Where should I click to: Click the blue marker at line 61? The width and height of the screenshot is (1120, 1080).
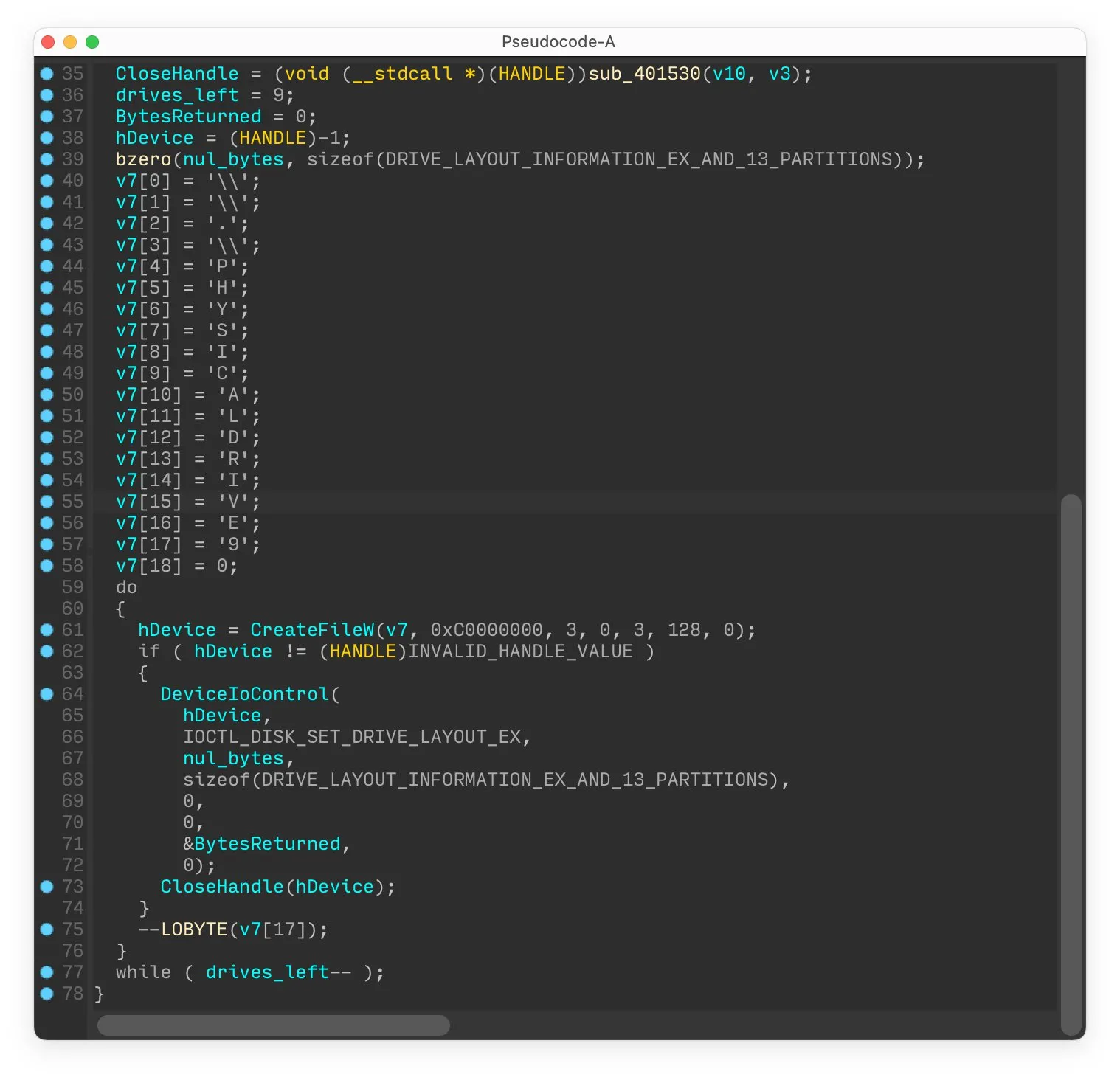46,629
